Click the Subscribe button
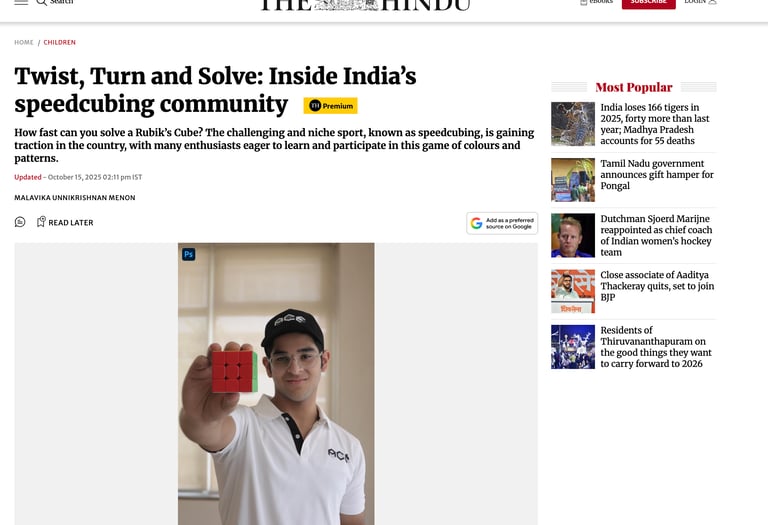The width and height of the screenshot is (768, 525). (648, 2)
